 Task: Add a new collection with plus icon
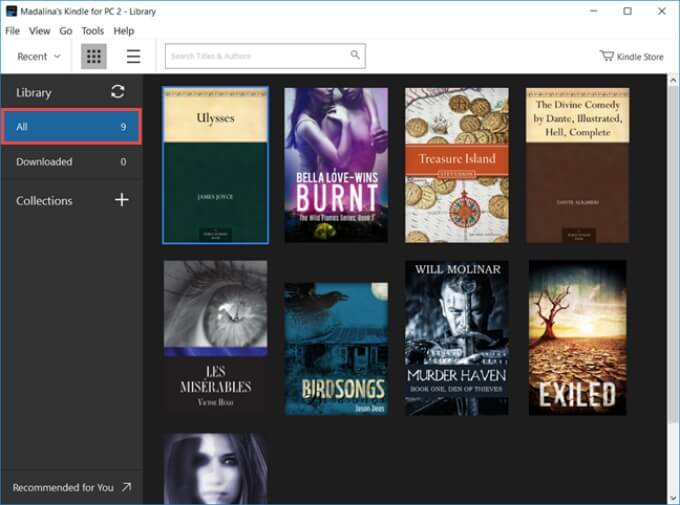click(x=122, y=200)
